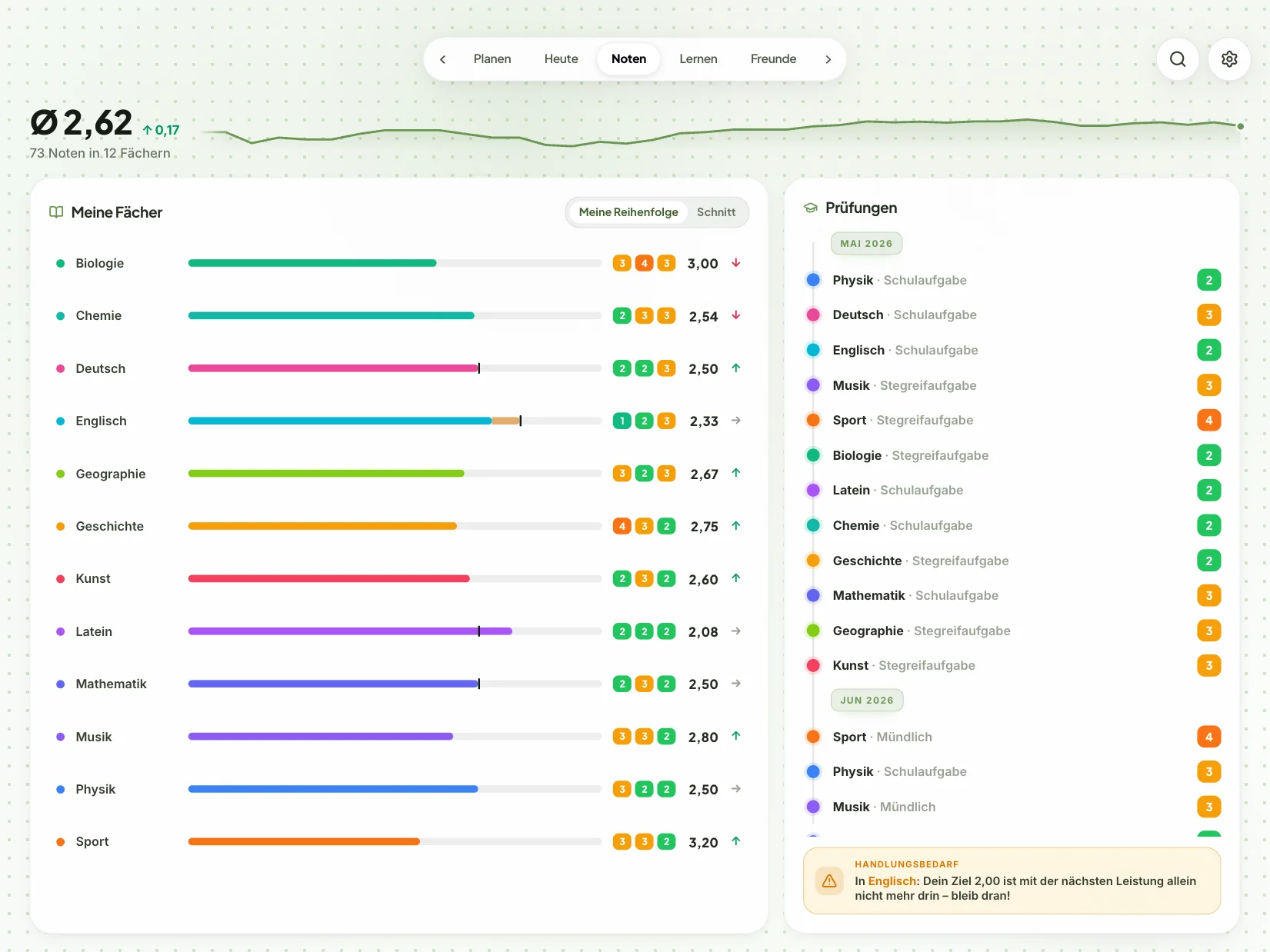Switch to the Planen tab
1270x952 pixels.
(x=492, y=59)
